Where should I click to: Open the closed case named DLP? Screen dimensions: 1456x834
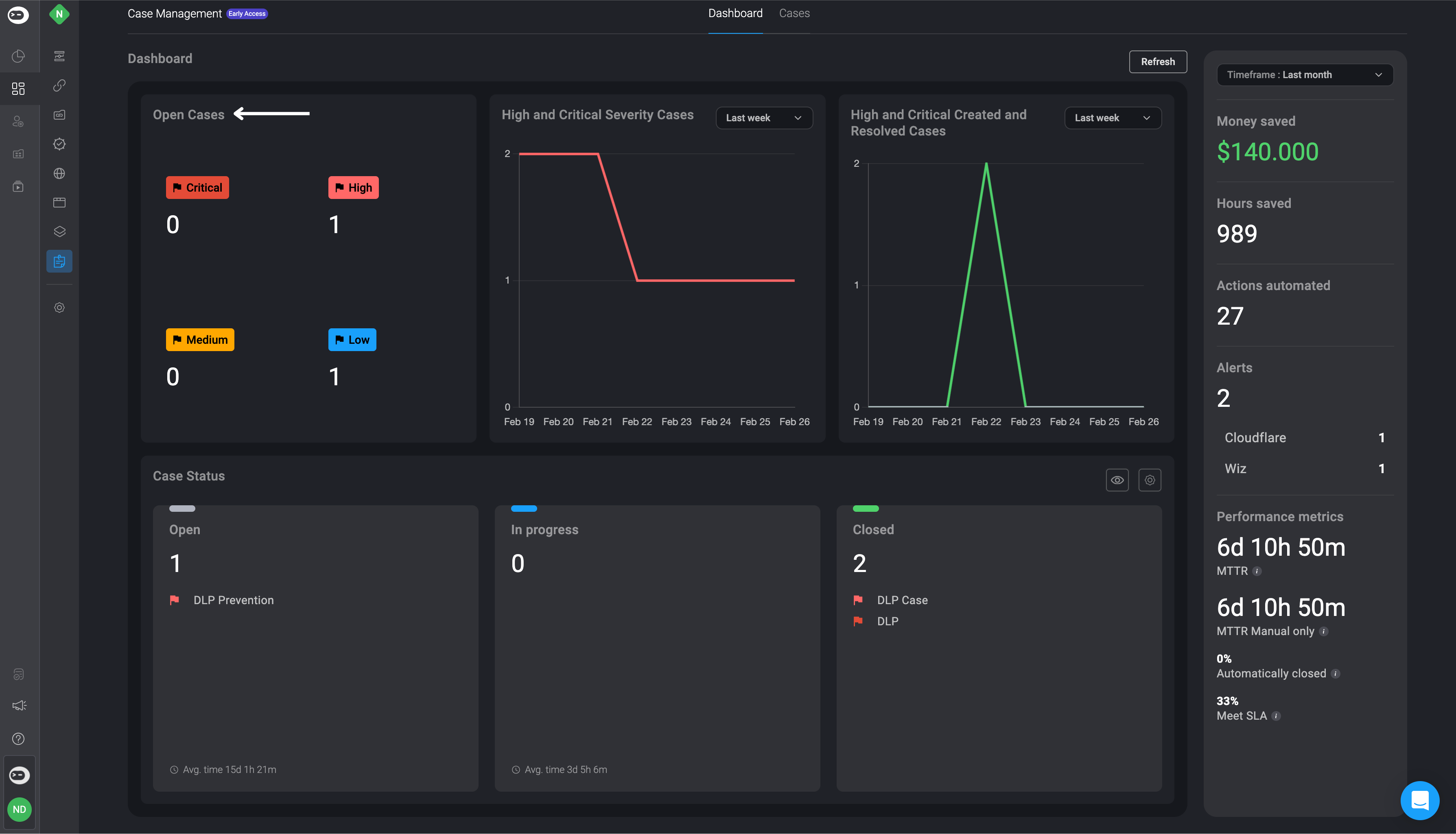887,622
